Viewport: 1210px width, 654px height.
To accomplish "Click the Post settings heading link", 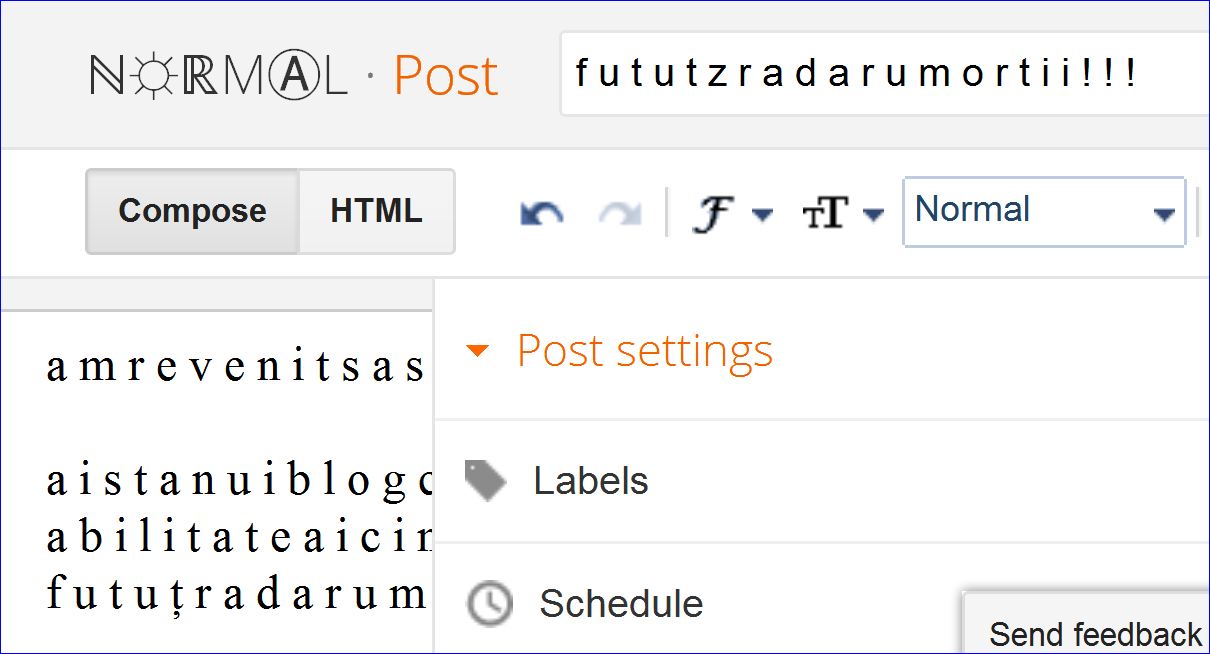I will point(644,351).
